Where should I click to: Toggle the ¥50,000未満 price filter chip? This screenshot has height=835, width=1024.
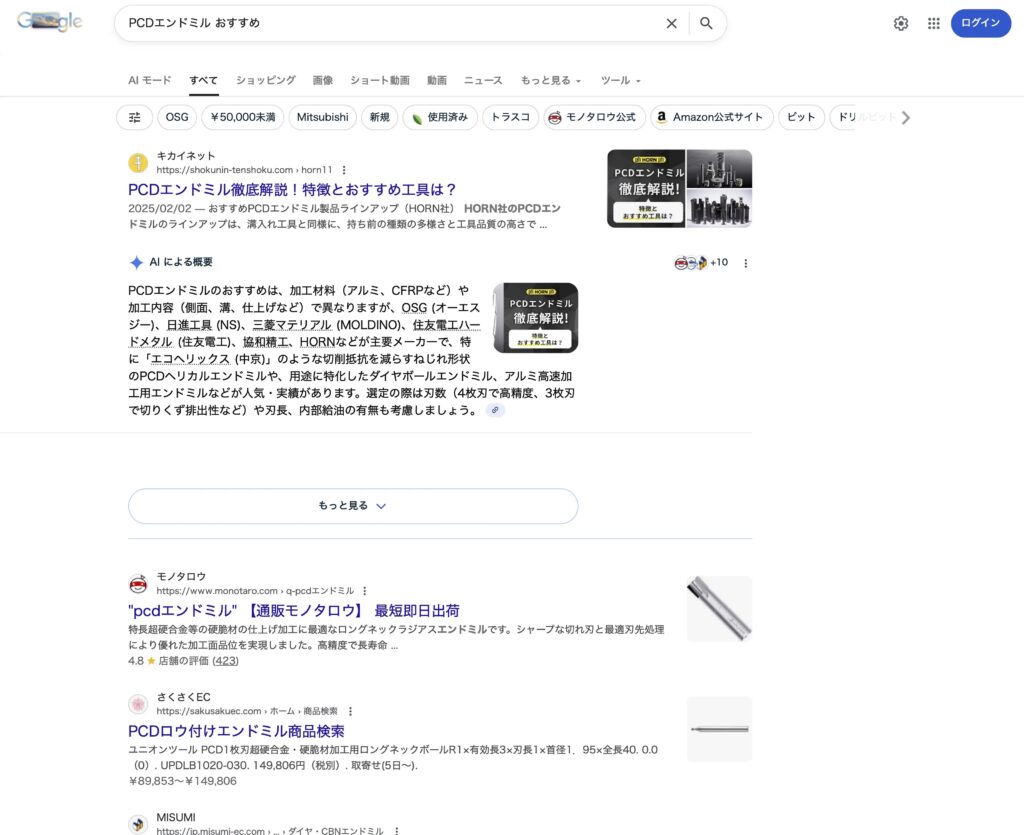pyautogui.click(x=243, y=117)
